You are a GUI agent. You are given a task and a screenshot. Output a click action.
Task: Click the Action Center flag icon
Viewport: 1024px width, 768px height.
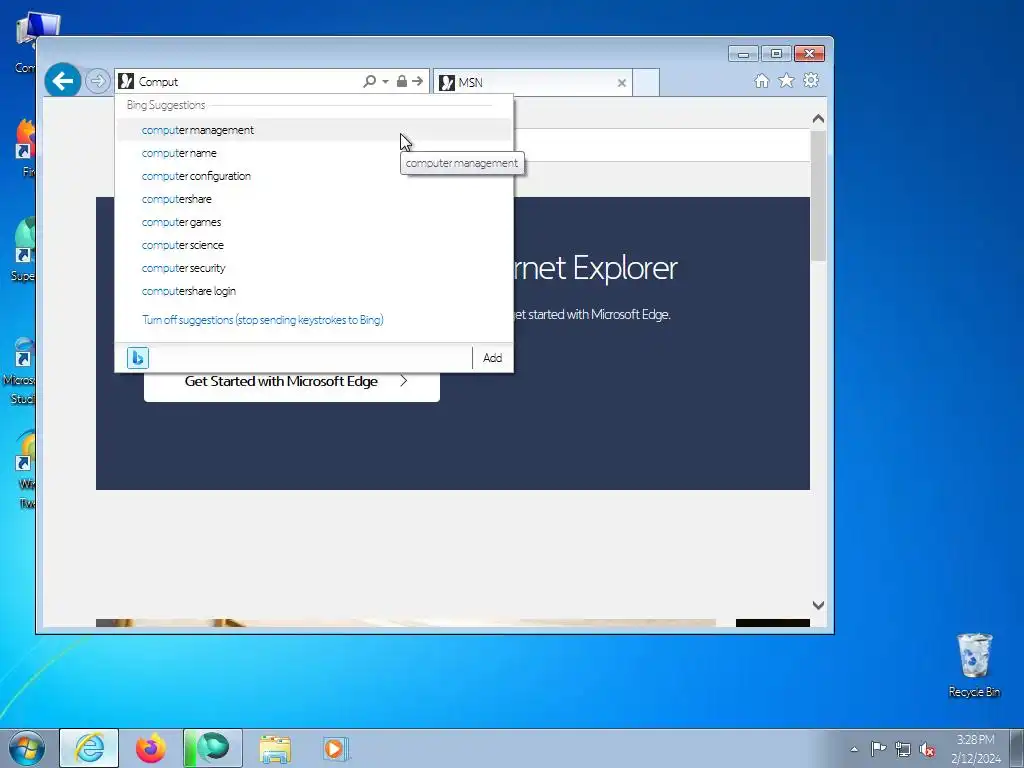pyautogui.click(x=878, y=749)
